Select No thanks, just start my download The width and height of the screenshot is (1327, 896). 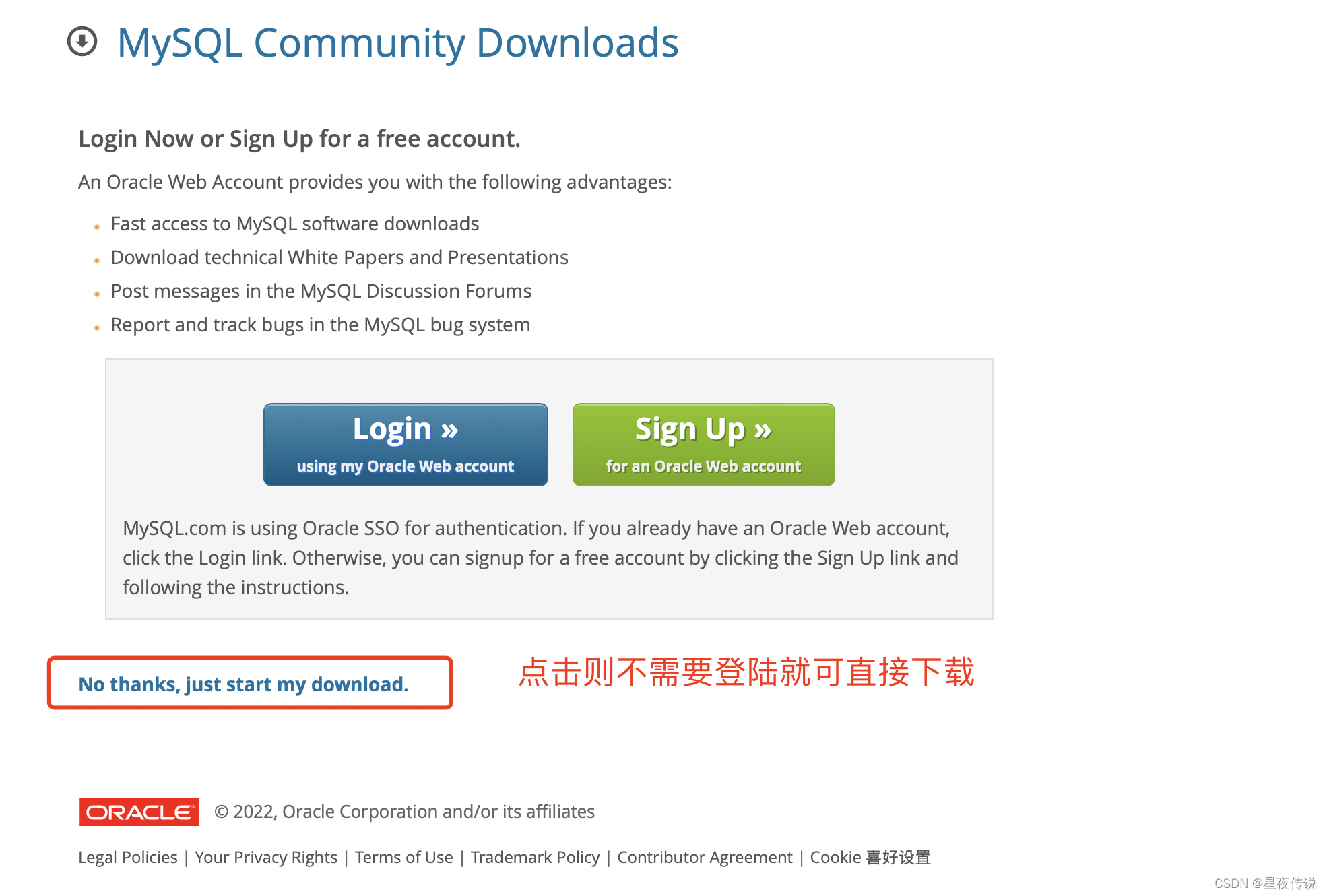pos(243,684)
